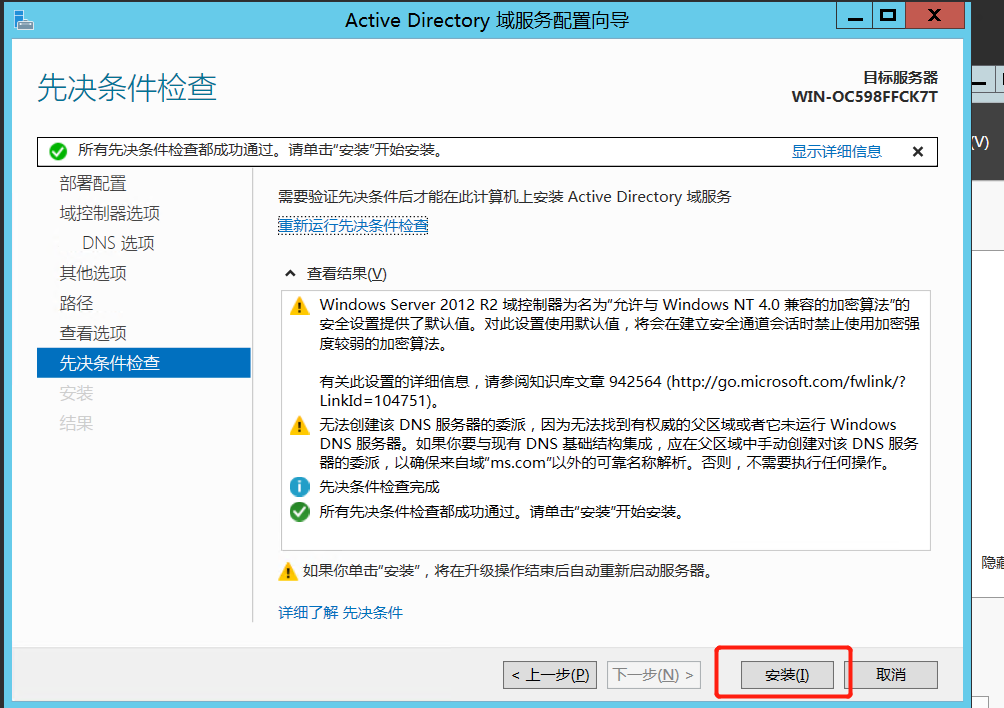Collapse the 查看结果(V) section chevron
Image resolution: width=1004 pixels, height=708 pixels.
tap(290, 273)
